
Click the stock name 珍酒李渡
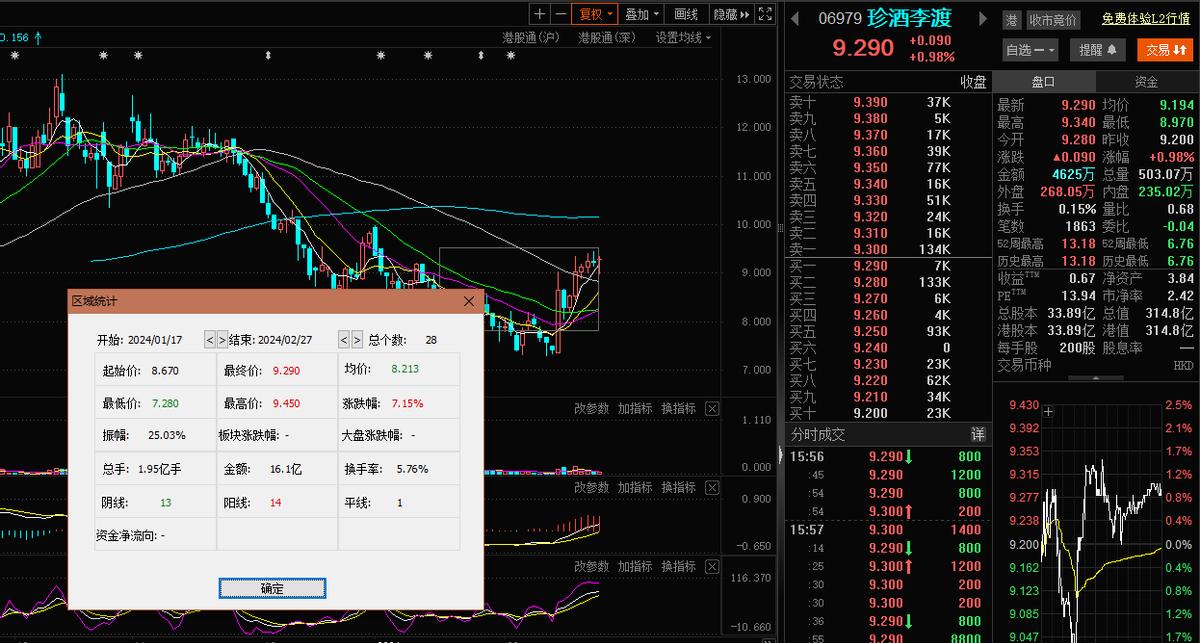[909, 19]
